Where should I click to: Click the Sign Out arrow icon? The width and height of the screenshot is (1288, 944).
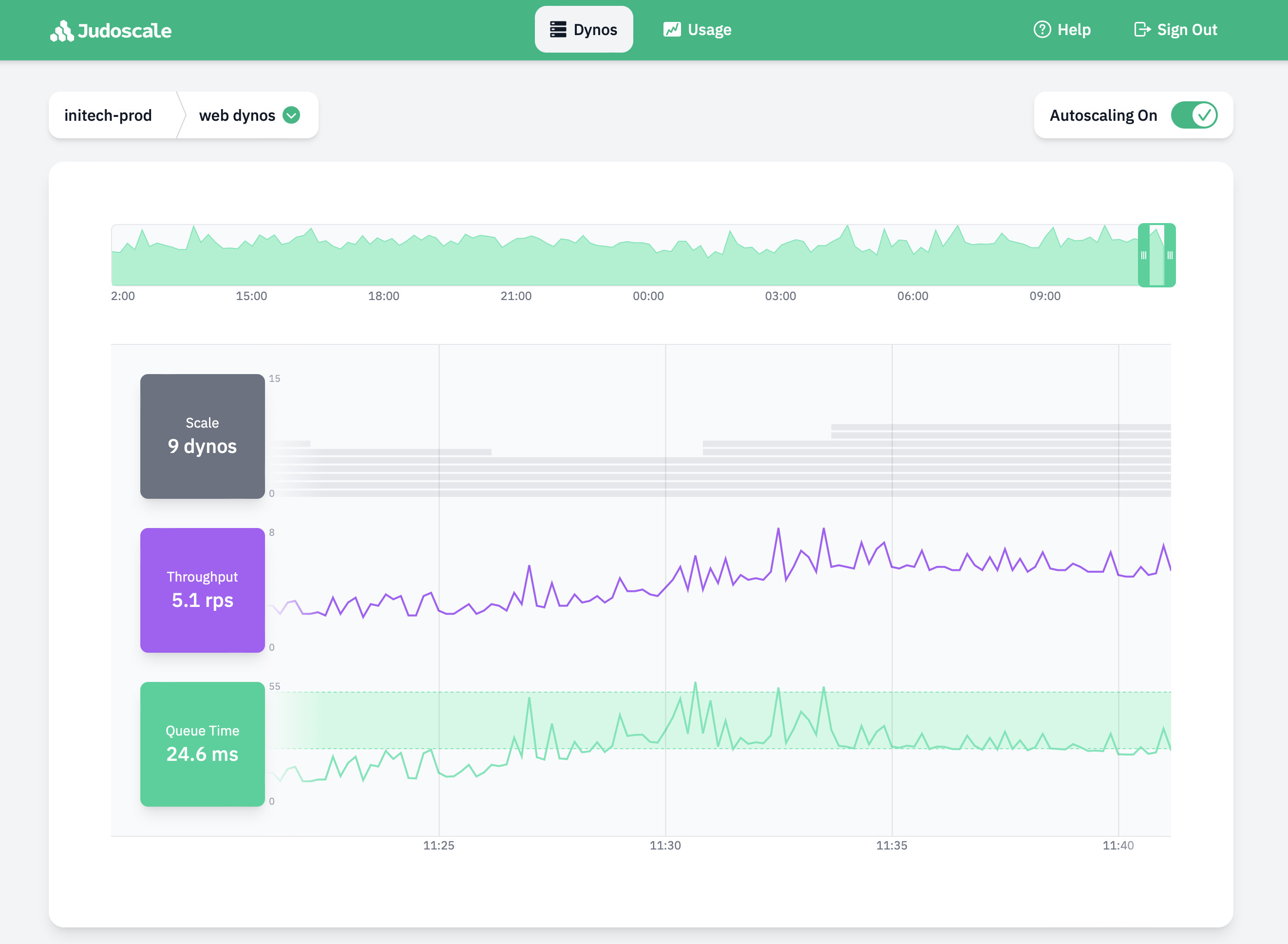pyautogui.click(x=1142, y=29)
